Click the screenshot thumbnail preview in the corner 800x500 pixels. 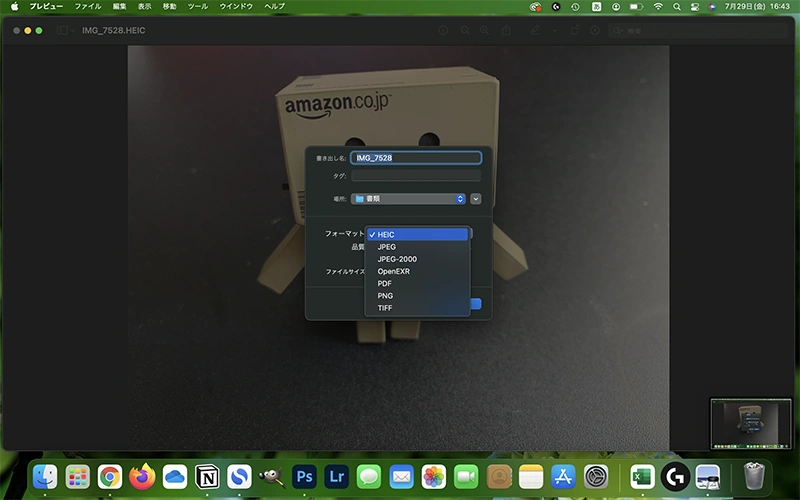pos(751,424)
